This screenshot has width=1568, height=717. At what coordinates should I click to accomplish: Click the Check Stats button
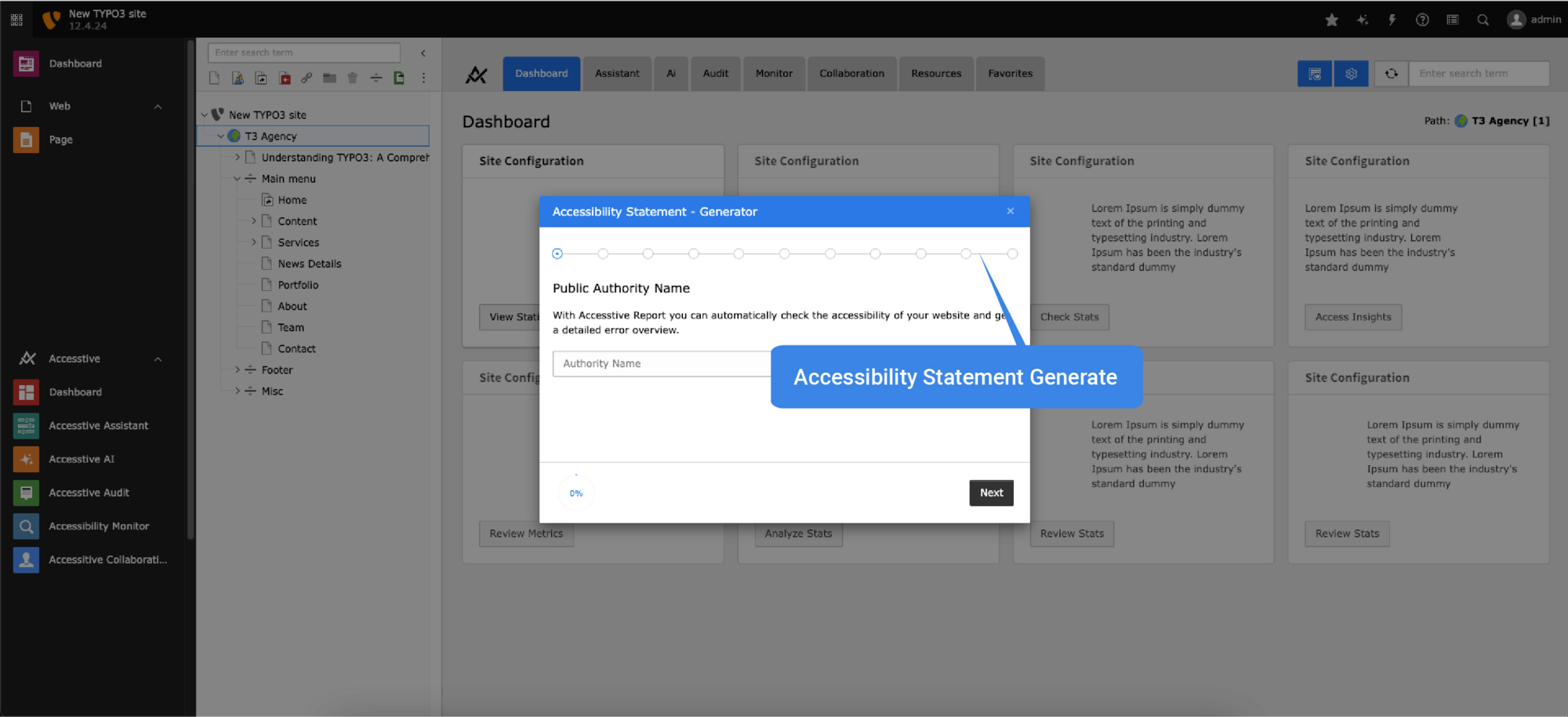(x=1069, y=317)
